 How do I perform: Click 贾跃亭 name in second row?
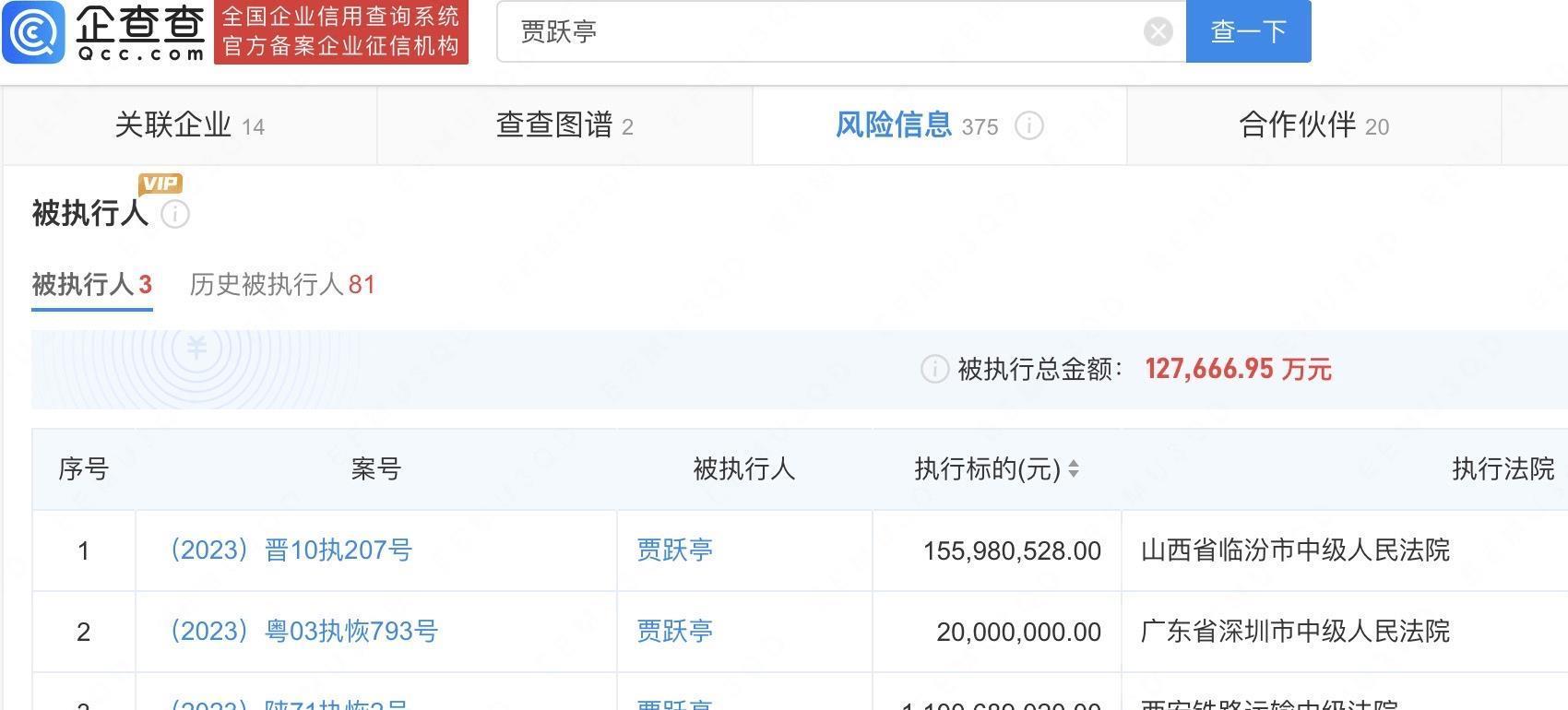click(674, 632)
